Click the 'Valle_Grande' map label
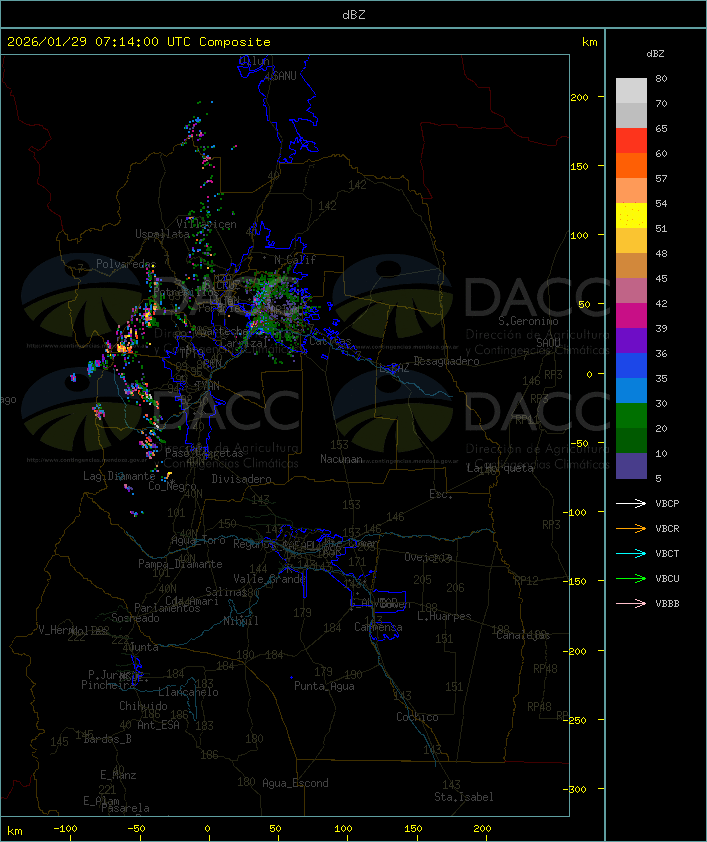The image size is (707, 842). [x=269, y=579]
